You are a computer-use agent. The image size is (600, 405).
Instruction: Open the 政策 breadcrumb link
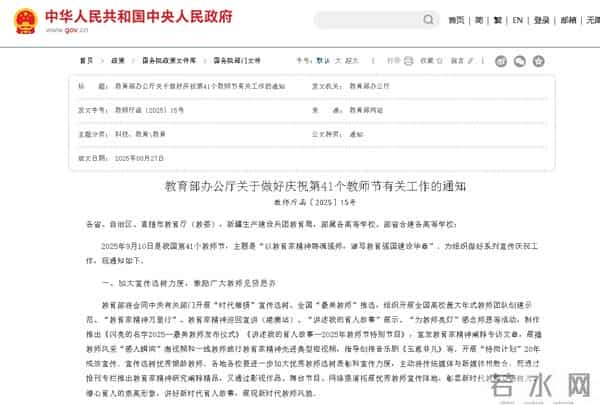point(118,60)
